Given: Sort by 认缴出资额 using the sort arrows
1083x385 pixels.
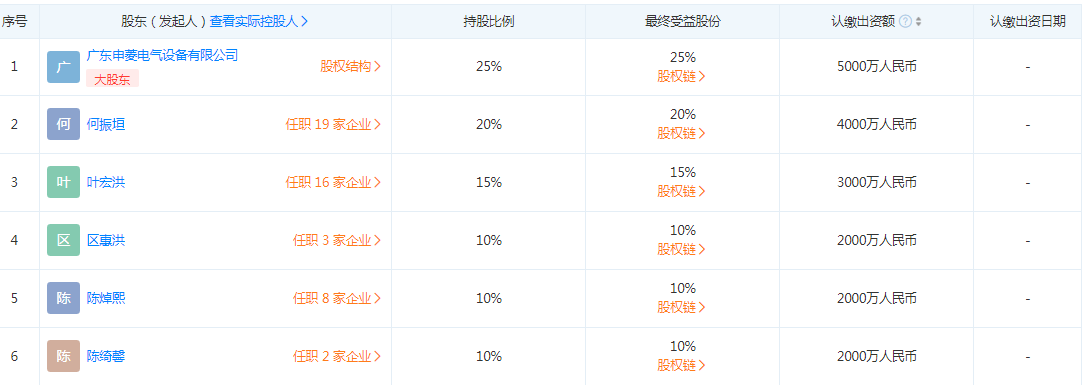Looking at the screenshot, I should [x=918, y=21].
